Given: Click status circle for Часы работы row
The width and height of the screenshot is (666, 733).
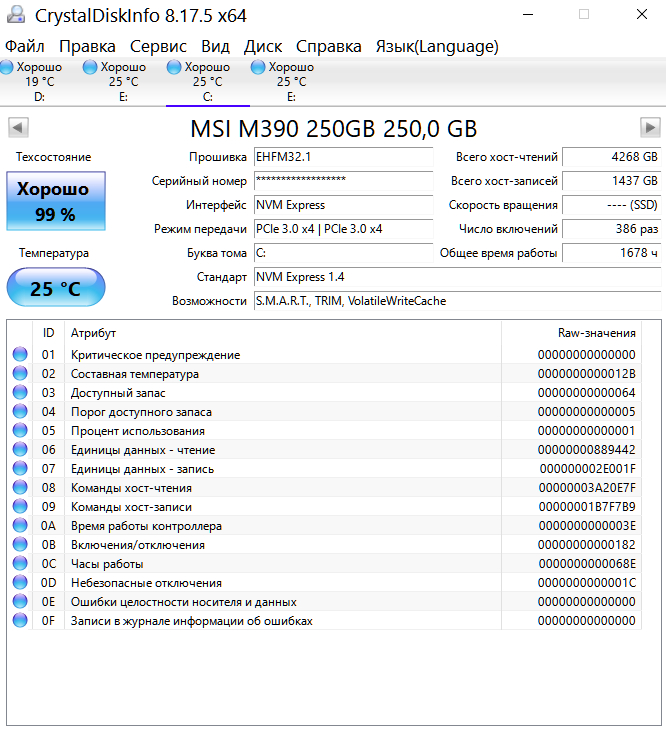Looking at the screenshot, I should click(20, 563).
